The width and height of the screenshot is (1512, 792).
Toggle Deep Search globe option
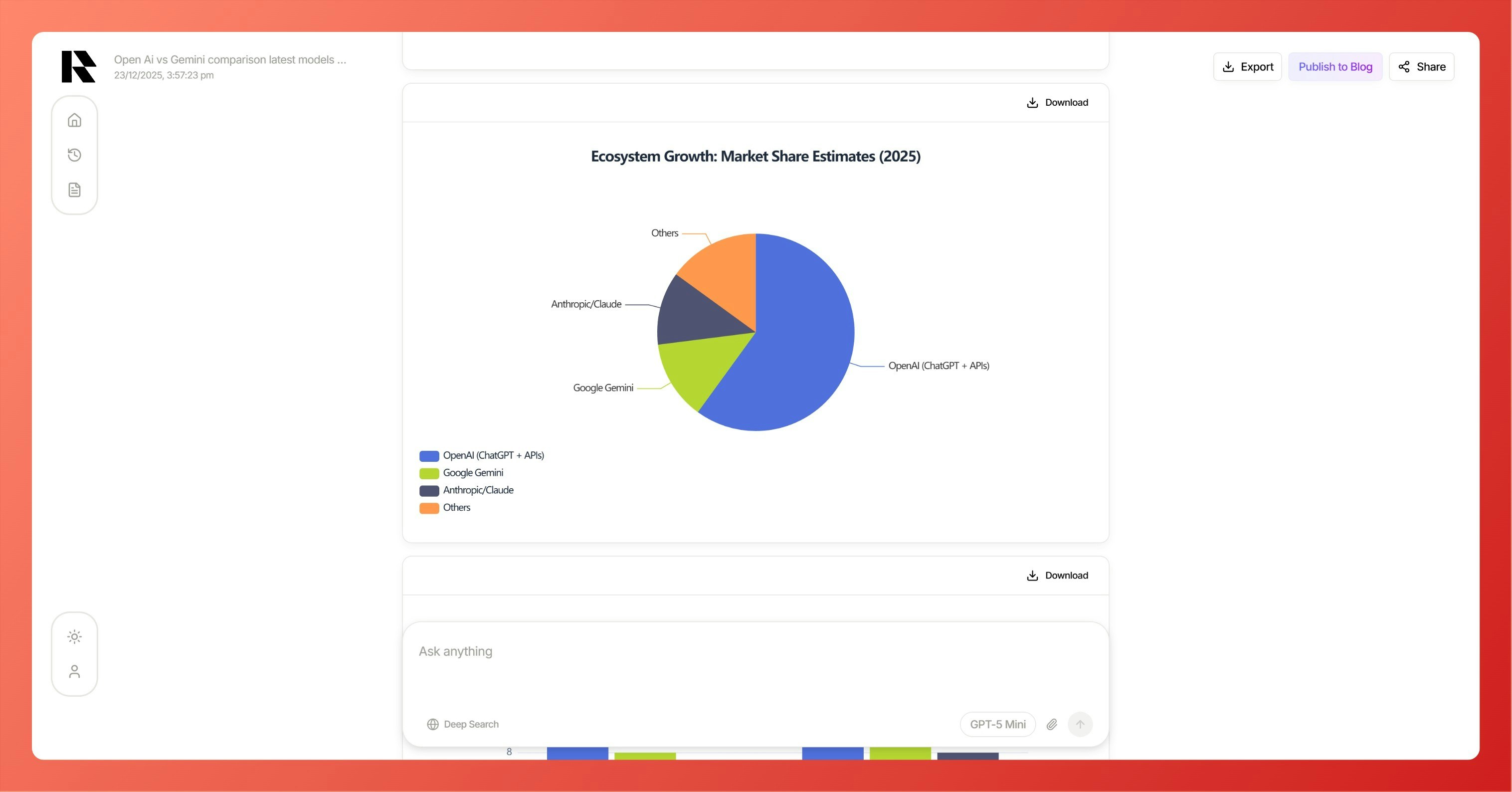pos(462,724)
